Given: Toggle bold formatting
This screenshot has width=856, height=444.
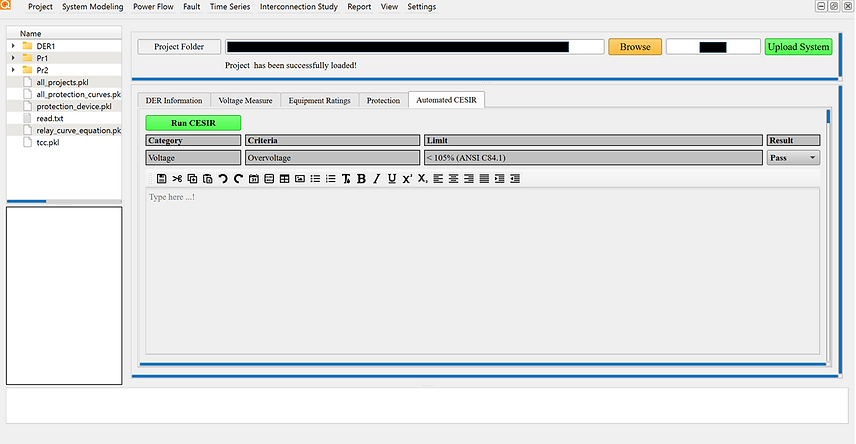Looking at the screenshot, I should pyautogui.click(x=361, y=179).
